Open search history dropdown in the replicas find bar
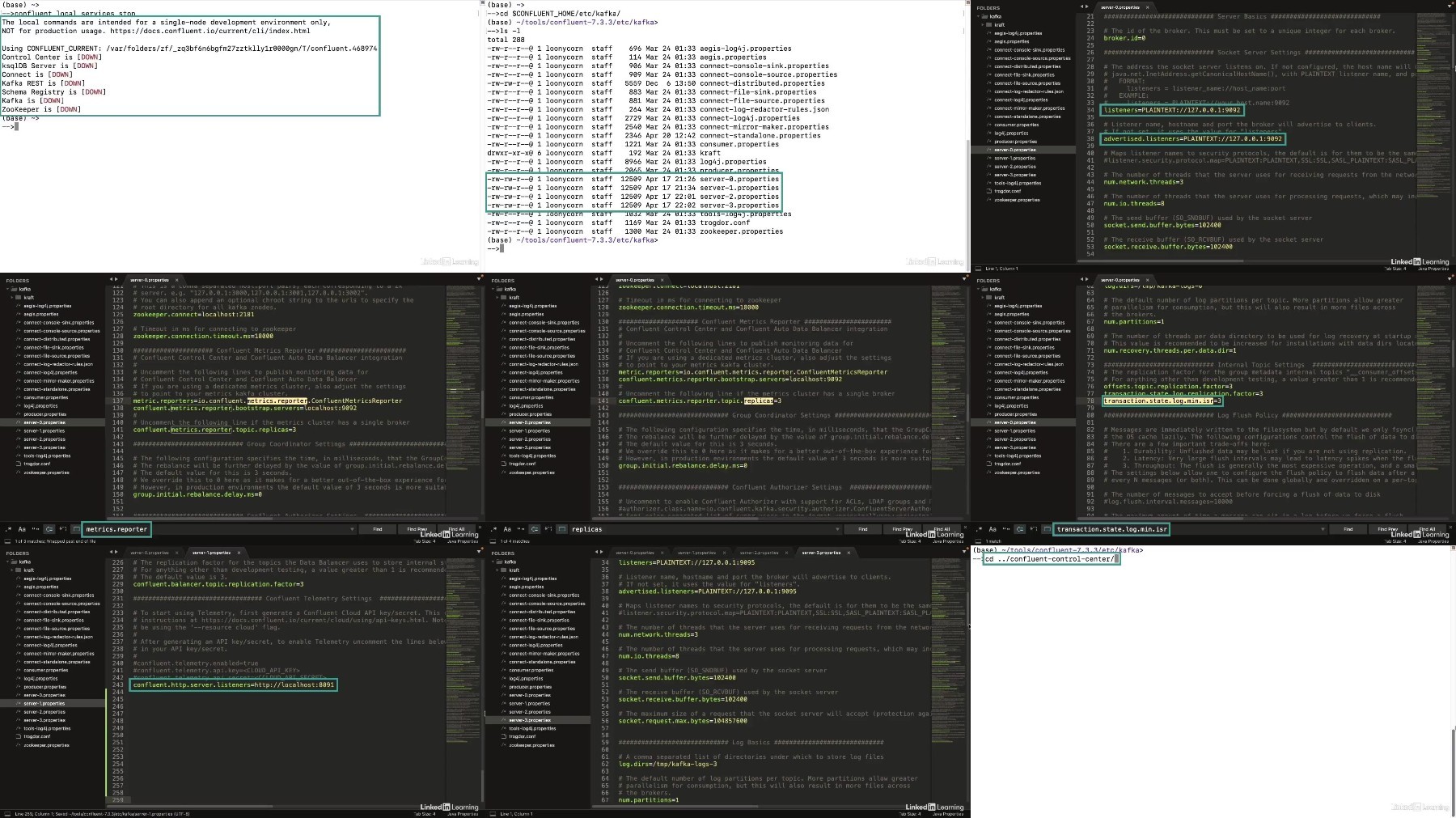1456x818 pixels. [837, 529]
